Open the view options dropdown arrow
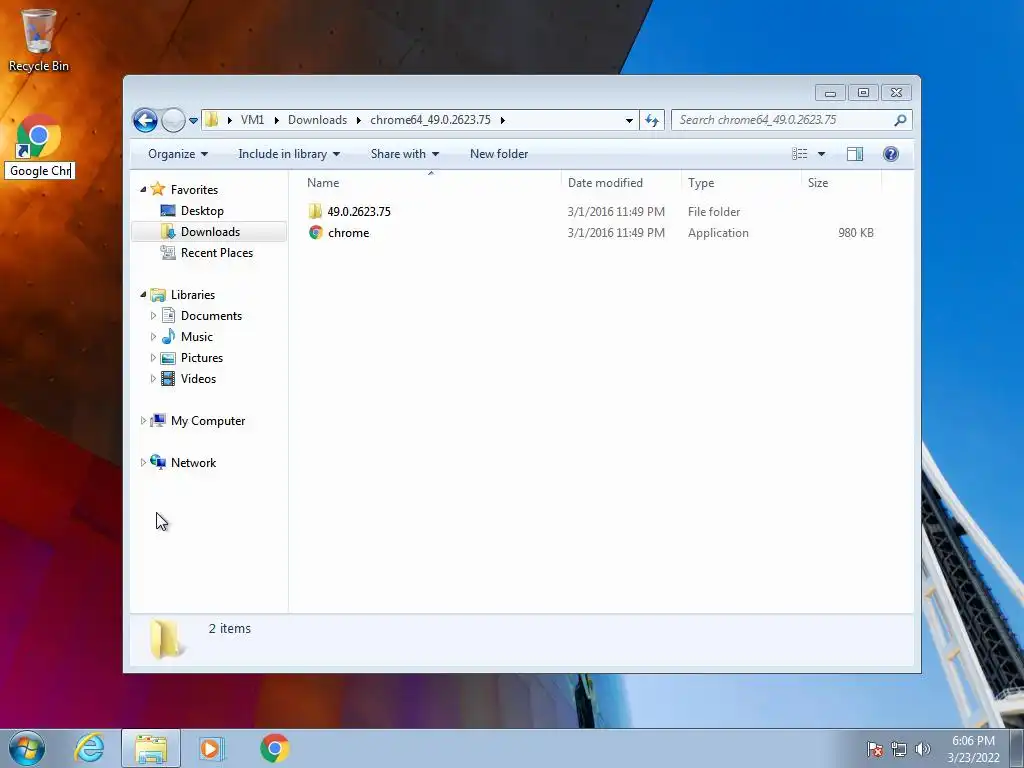 [822, 154]
